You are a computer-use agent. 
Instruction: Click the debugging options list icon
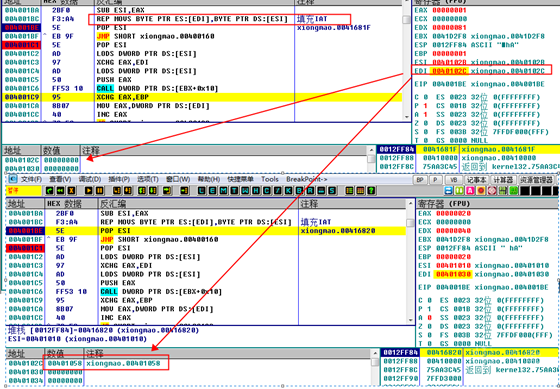[x=349, y=191]
